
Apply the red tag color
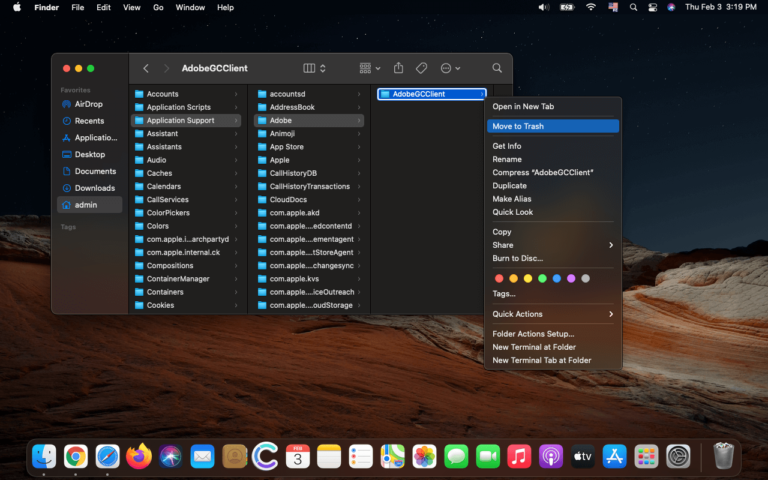(x=499, y=278)
